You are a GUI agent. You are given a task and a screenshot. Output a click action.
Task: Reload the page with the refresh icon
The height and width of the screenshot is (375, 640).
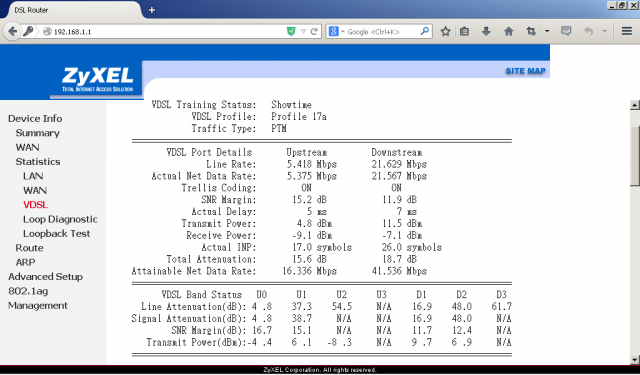click(314, 31)
